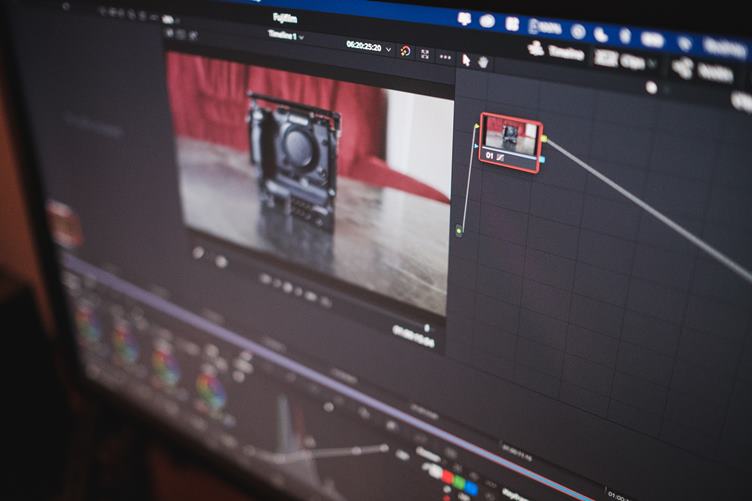This screenshot has height=501, width=752.
Task: Click the center playback transport button
Action: (x=286, y=287)
